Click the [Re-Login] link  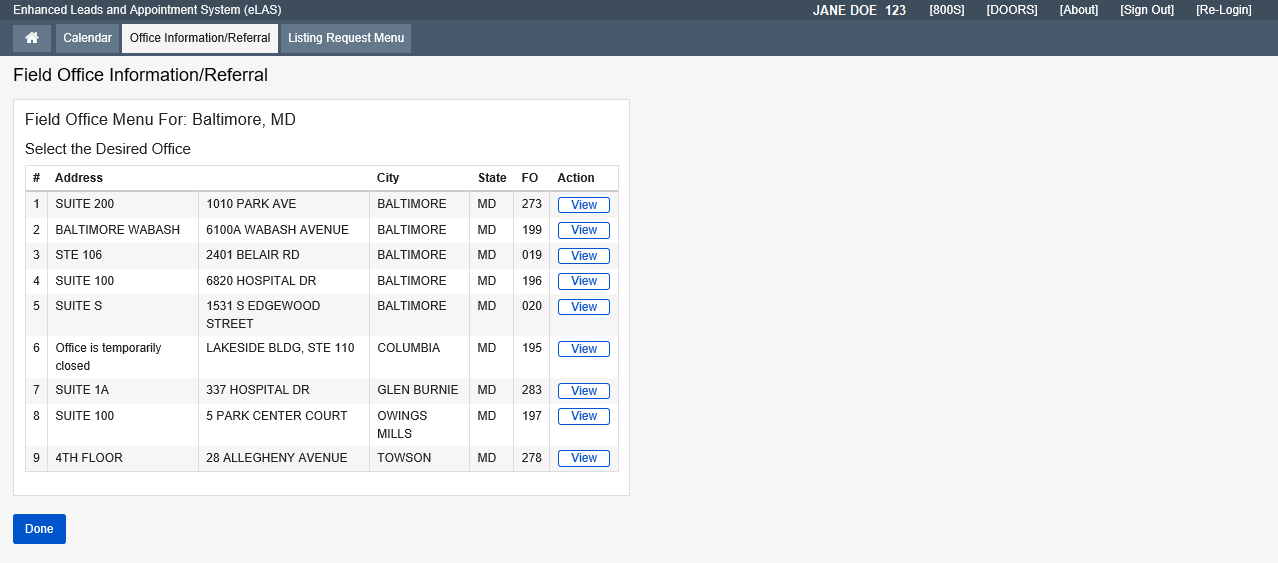pyautogui.click(x=1223, y=10)
